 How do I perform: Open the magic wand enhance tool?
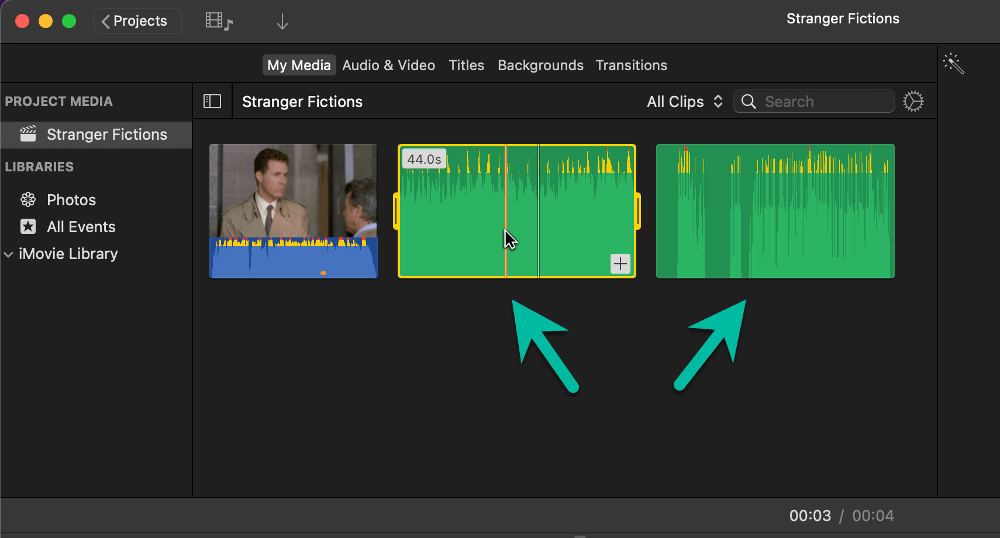(x=953, y=63)
